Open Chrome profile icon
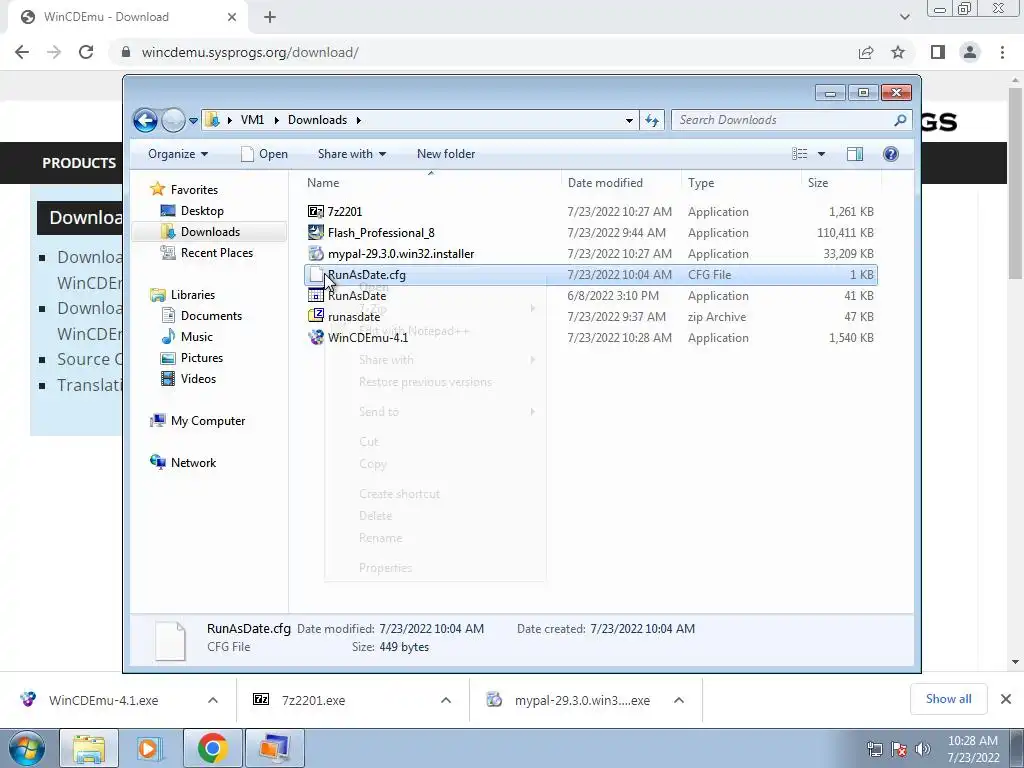 970,52
